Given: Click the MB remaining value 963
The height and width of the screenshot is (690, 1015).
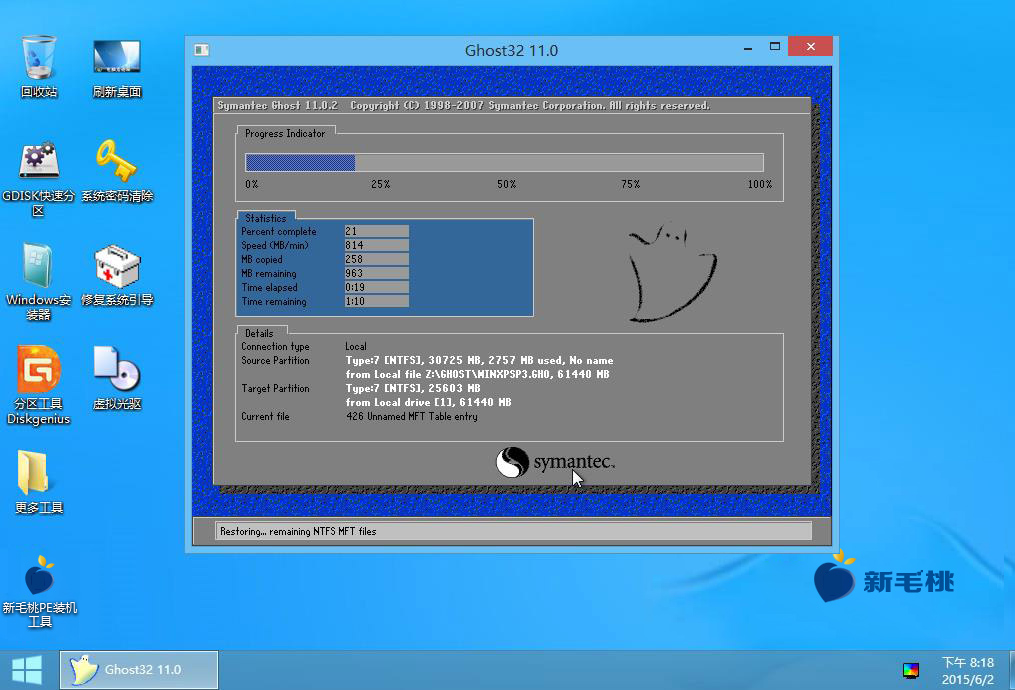Looking at the screenshot, I should (377, 273).
